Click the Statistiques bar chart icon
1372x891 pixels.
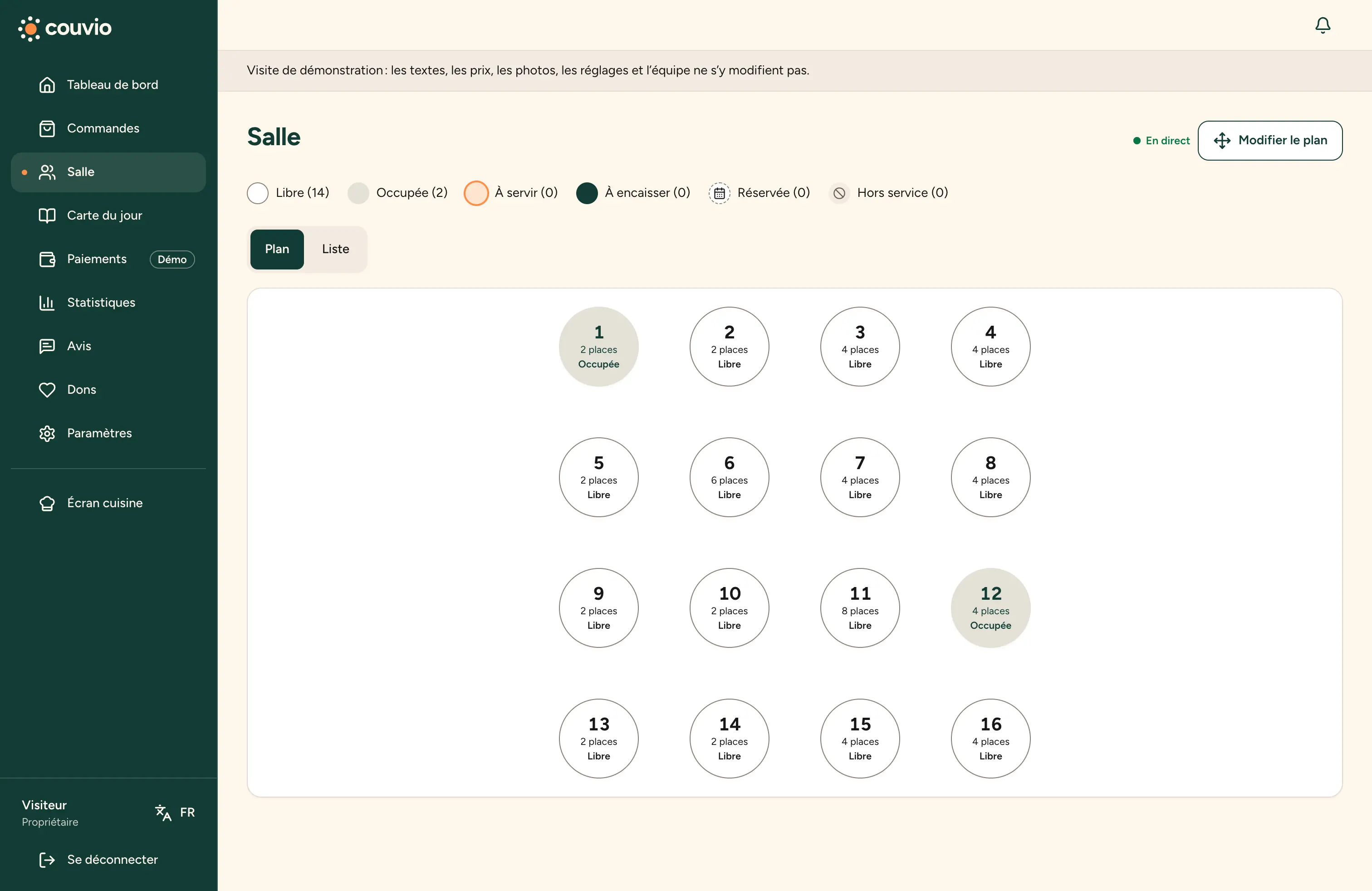click(47, 303)
